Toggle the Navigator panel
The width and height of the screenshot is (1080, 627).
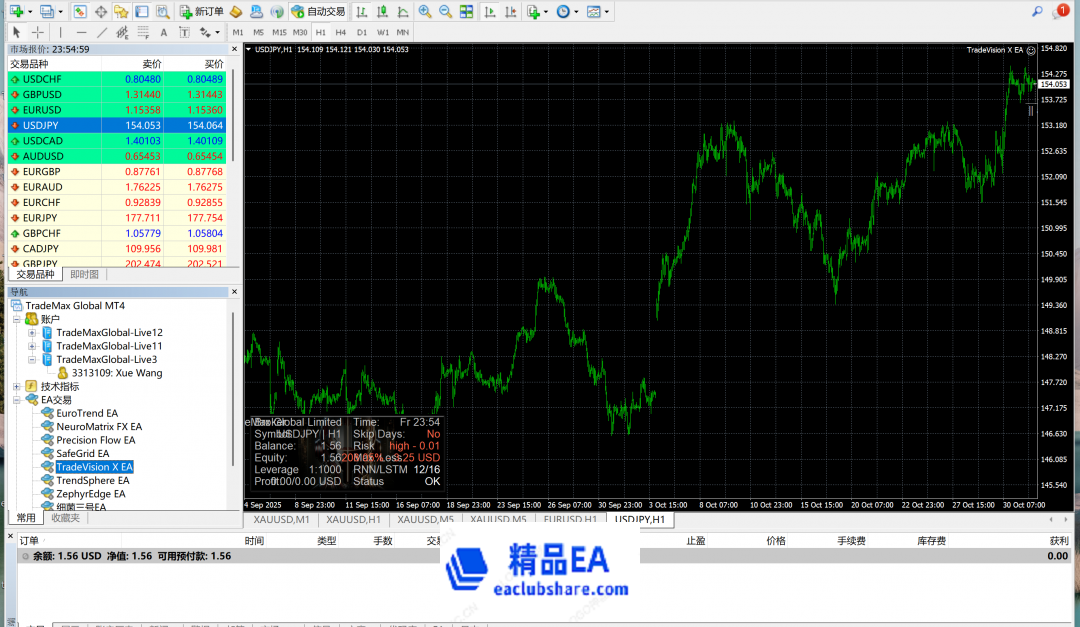pos(121,12)
